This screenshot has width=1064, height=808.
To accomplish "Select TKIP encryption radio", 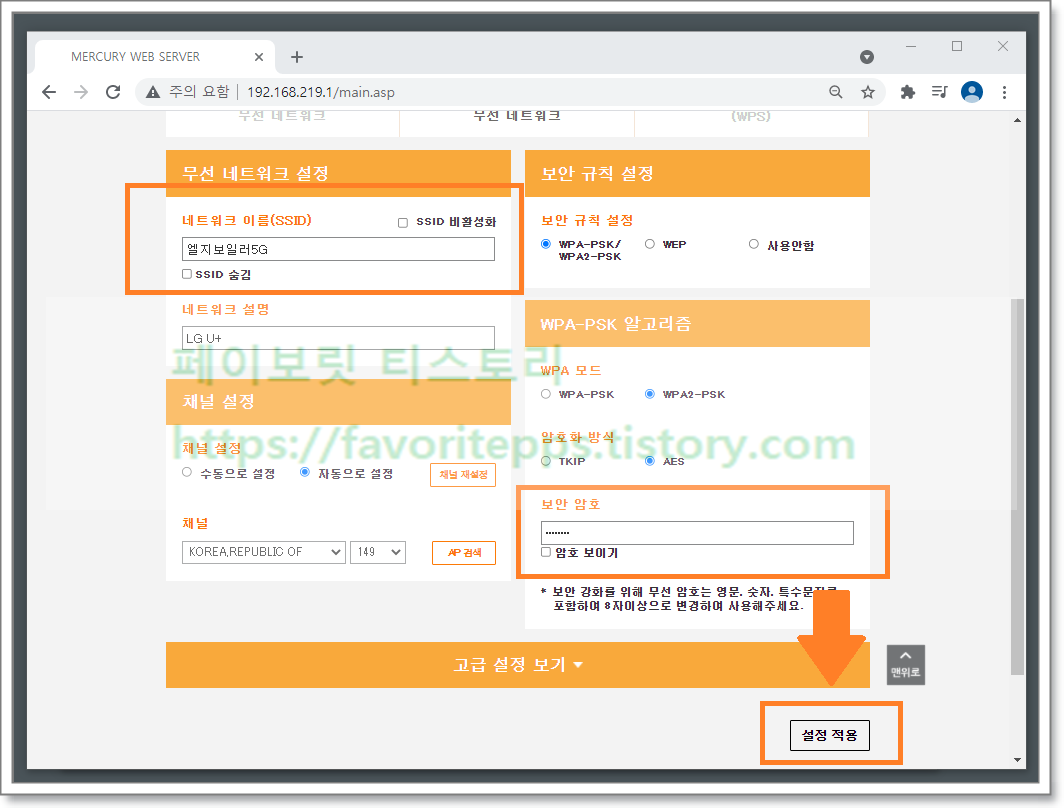I will click(x=546, y=461).
